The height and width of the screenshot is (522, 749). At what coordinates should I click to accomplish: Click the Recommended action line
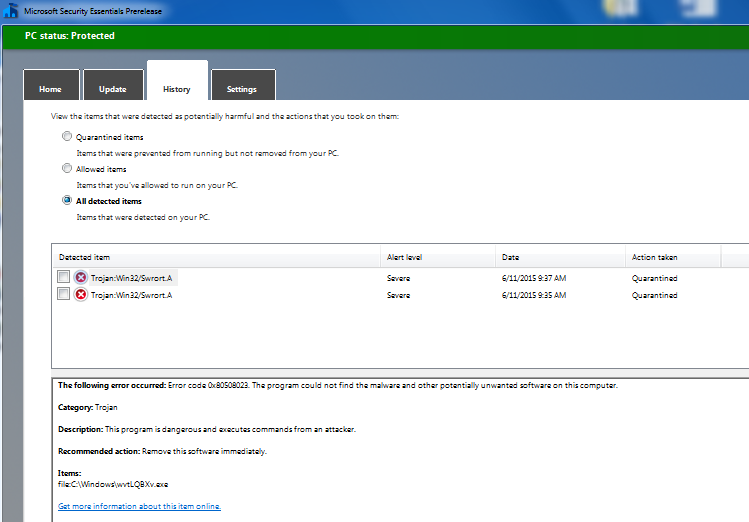[x=162, y=451]
